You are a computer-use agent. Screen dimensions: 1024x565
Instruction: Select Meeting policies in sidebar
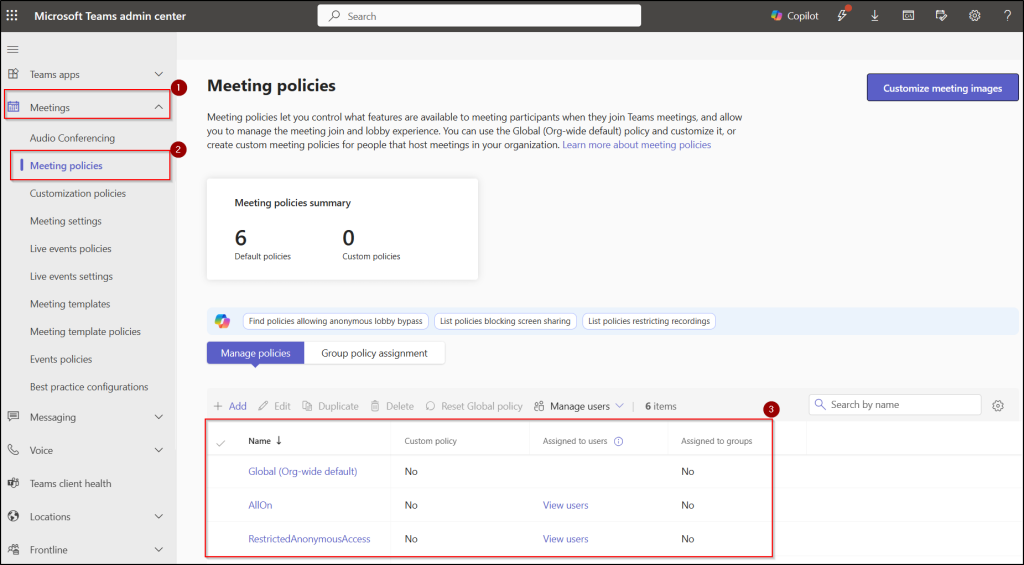(x=66, y=166)
